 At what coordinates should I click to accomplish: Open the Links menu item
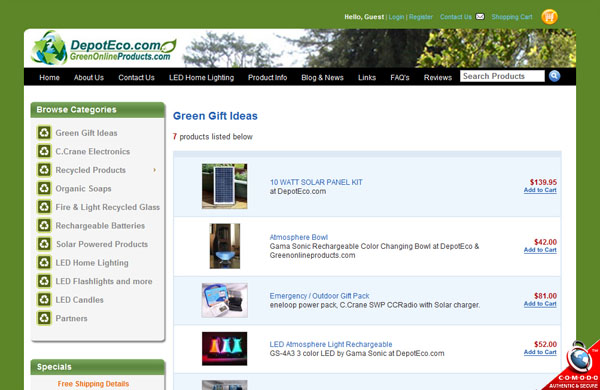(367, 78)
